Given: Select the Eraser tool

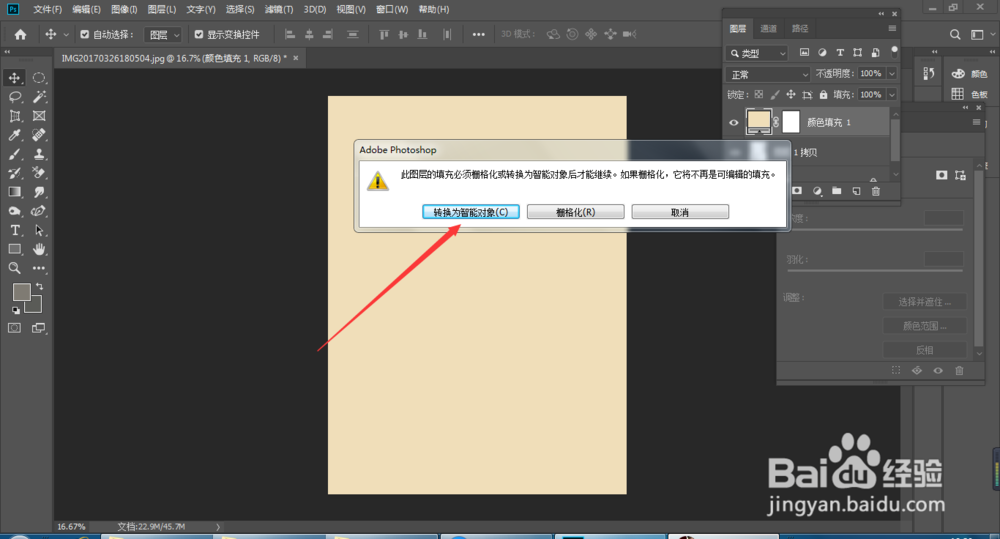Looking at the screenshot, I should 39,173.
